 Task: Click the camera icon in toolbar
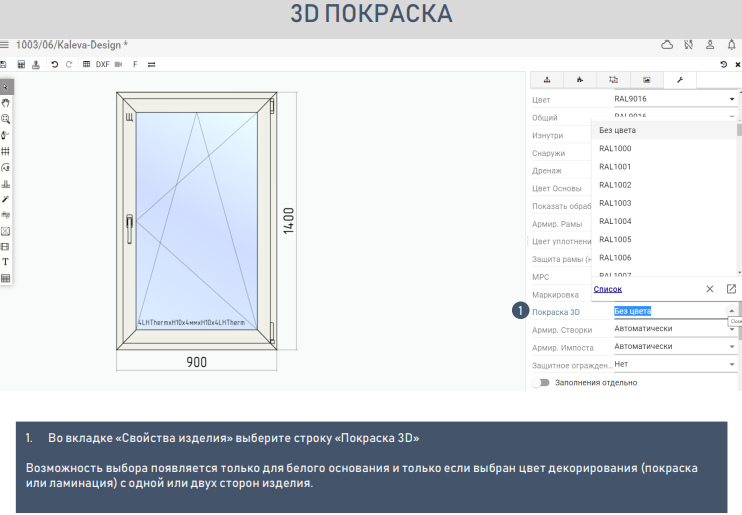(118, 64)
